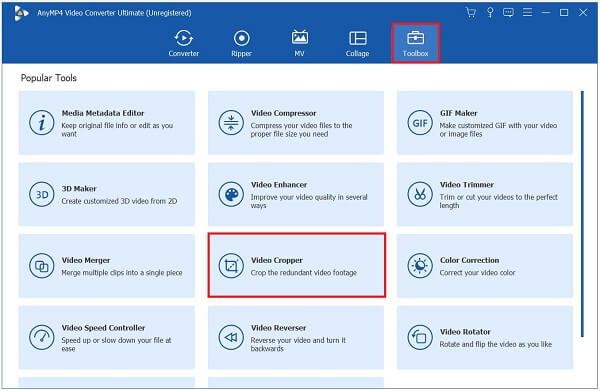Maximize the AnyMP4 window
This screenshot has width=600, height=391.
point(564,13)
